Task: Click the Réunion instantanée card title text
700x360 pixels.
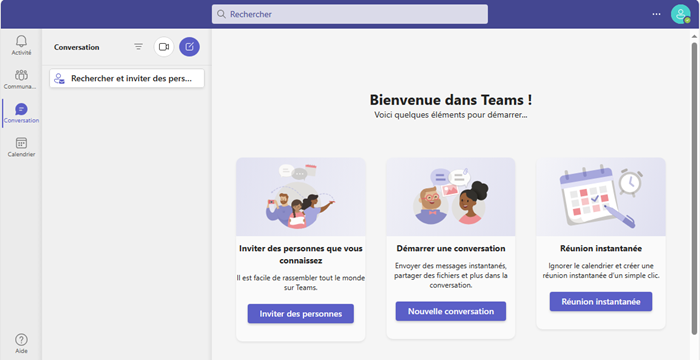Action: [600, 248]
